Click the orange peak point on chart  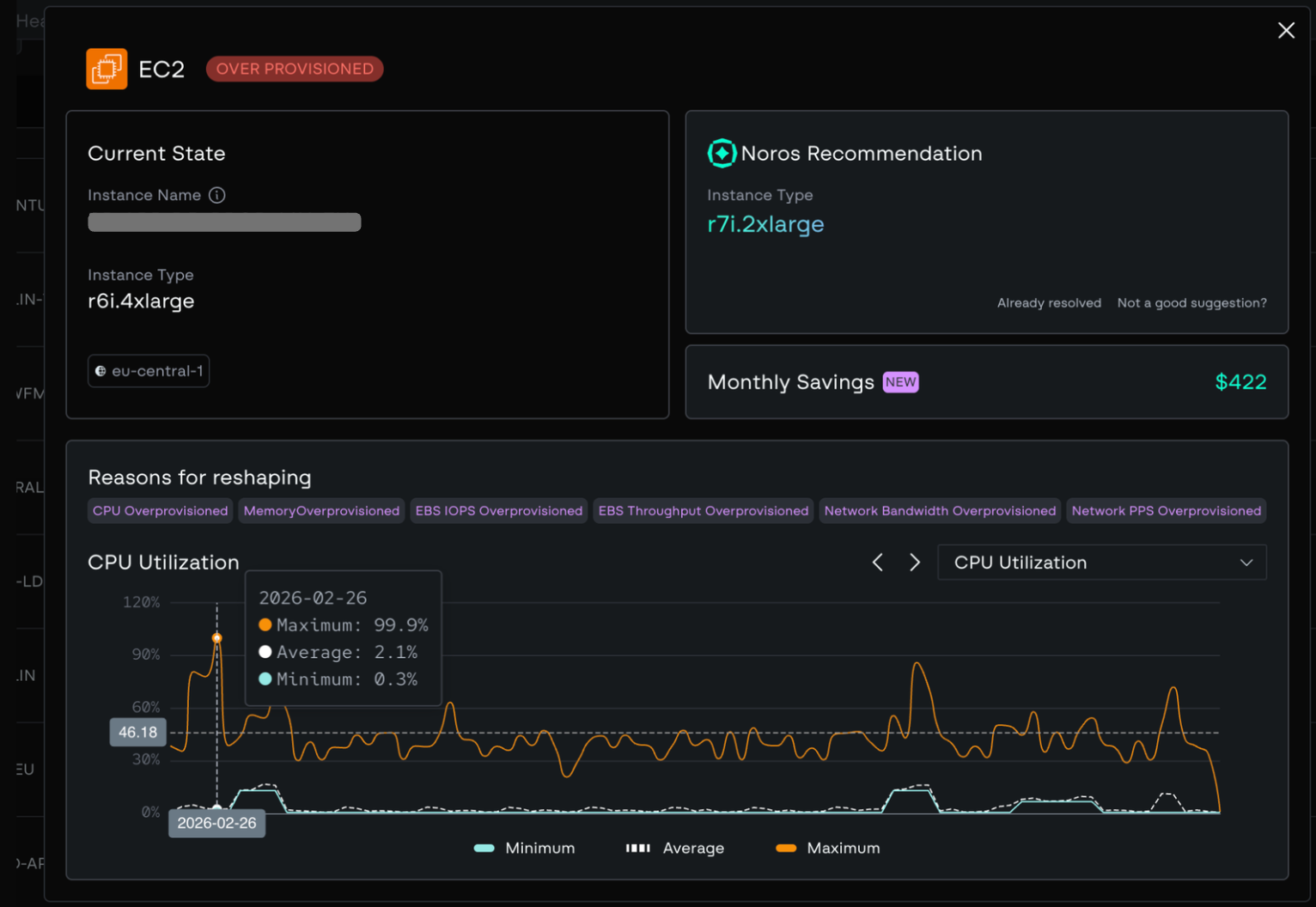point(217,638)
